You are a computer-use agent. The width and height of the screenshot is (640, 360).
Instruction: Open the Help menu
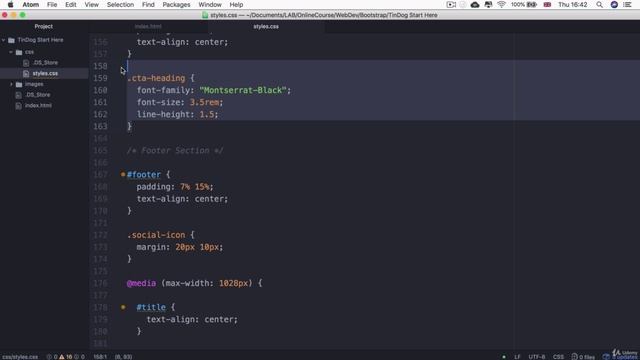(236, 4)
